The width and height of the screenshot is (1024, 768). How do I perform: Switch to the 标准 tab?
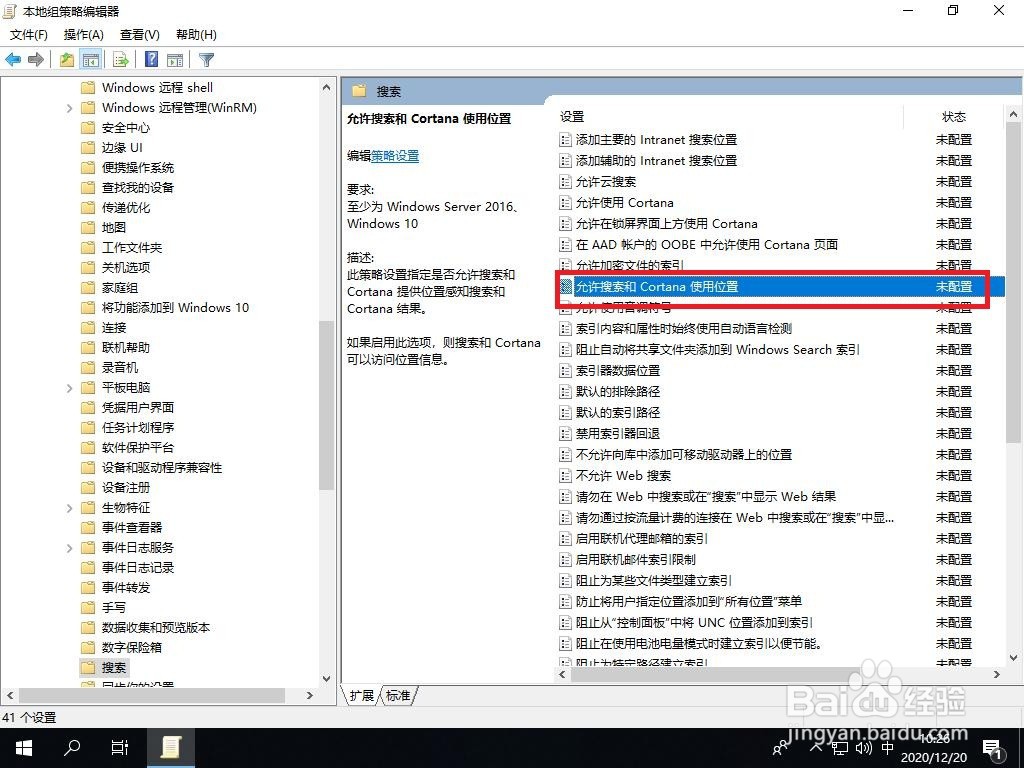click(398, 696)
